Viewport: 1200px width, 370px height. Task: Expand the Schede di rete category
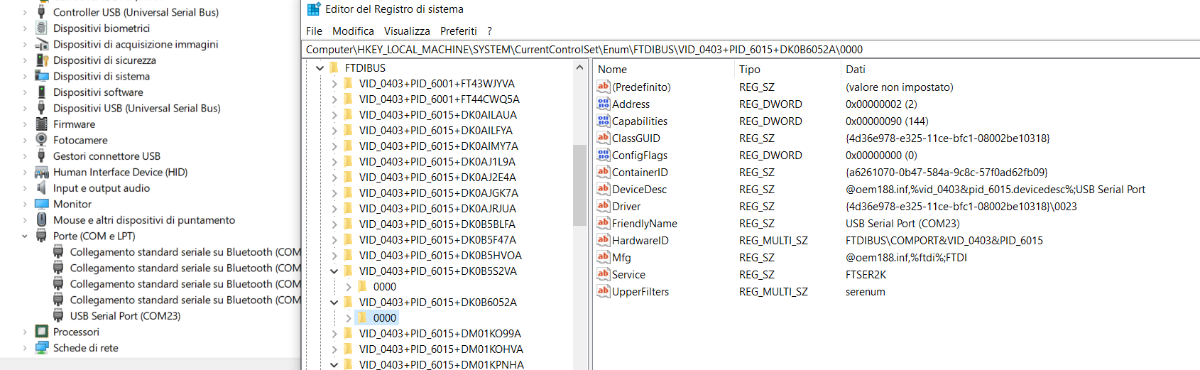click(25, 348)
